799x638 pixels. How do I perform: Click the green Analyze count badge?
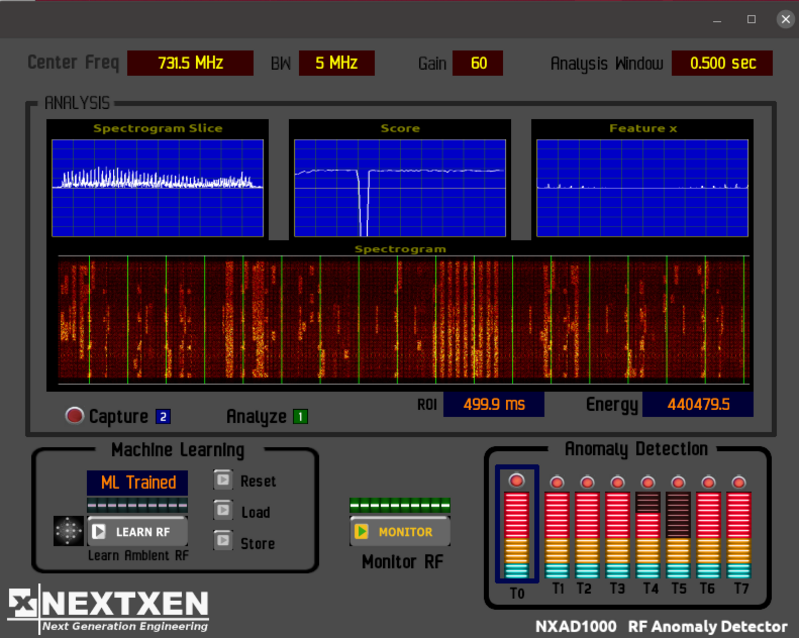tap(300, 417)
